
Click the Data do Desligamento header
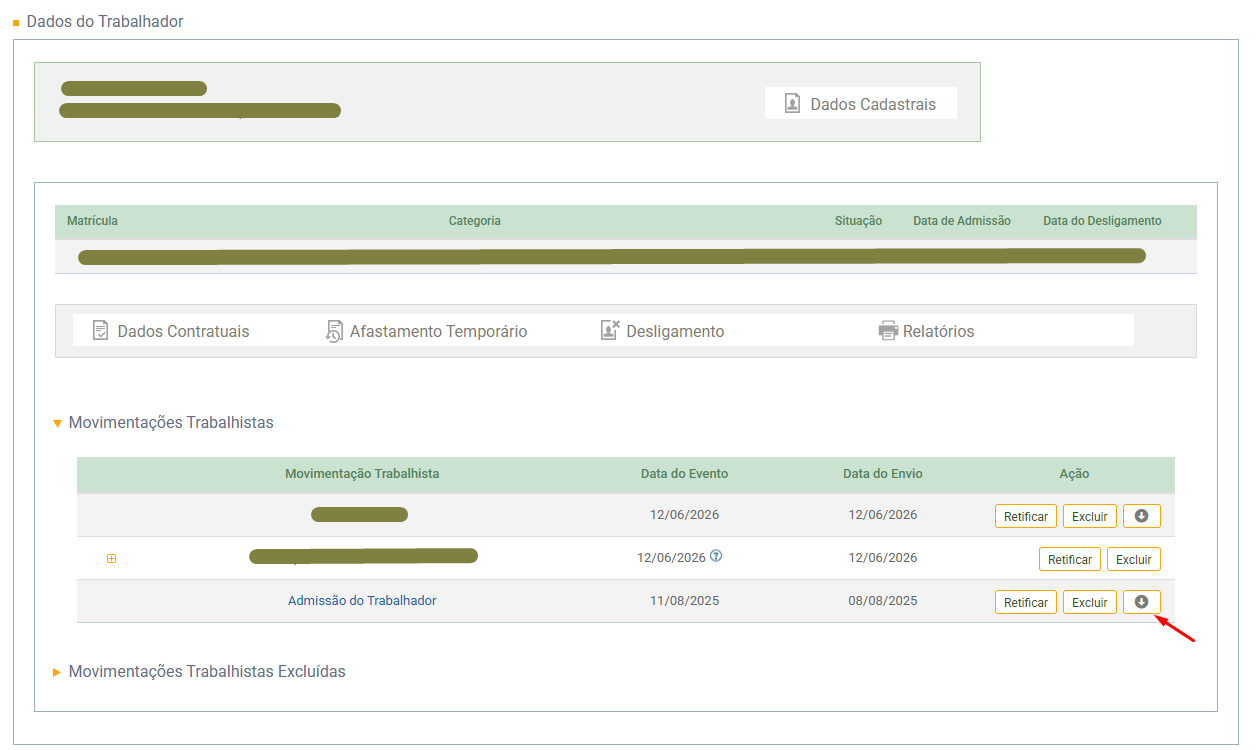coord(1102,221)
